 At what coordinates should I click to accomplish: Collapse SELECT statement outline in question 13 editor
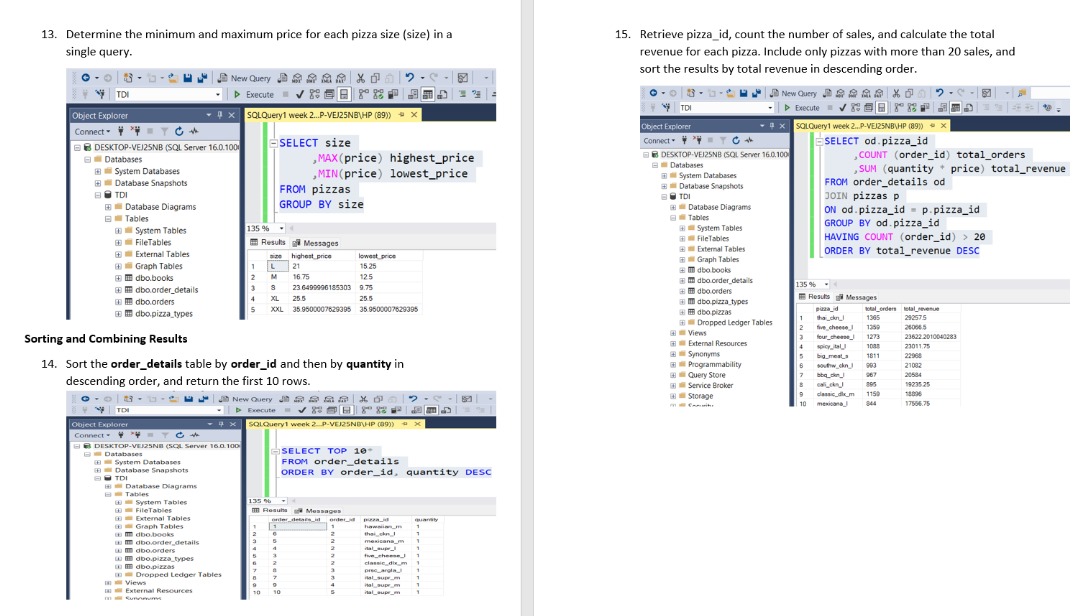tap(273, 143)
